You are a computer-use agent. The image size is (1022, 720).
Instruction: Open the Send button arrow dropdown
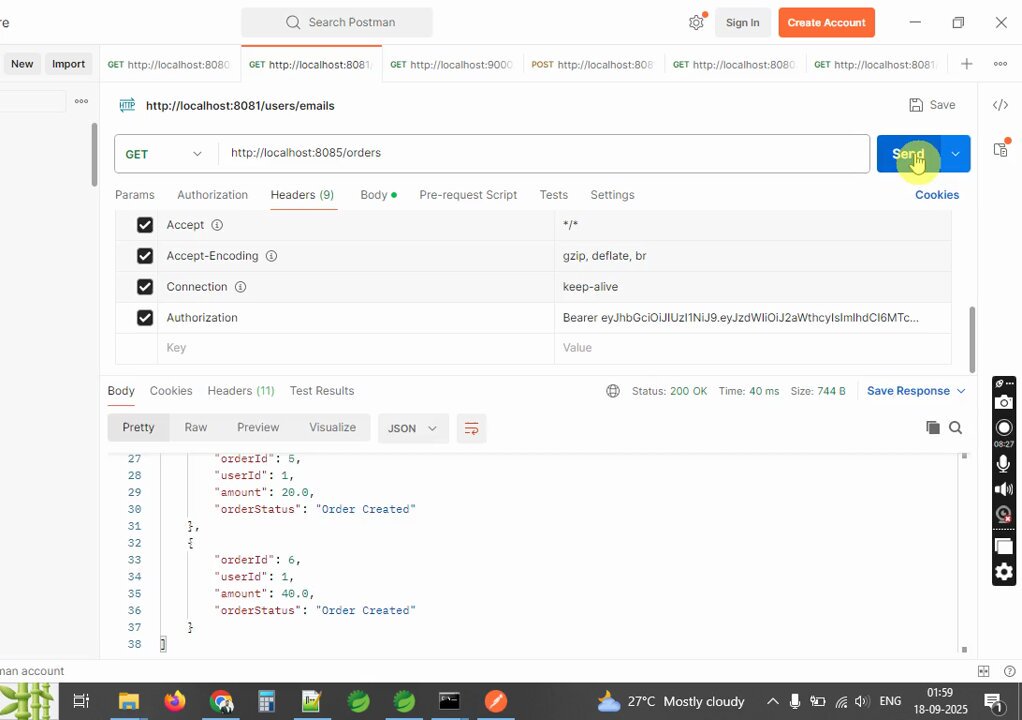point(956,154)
